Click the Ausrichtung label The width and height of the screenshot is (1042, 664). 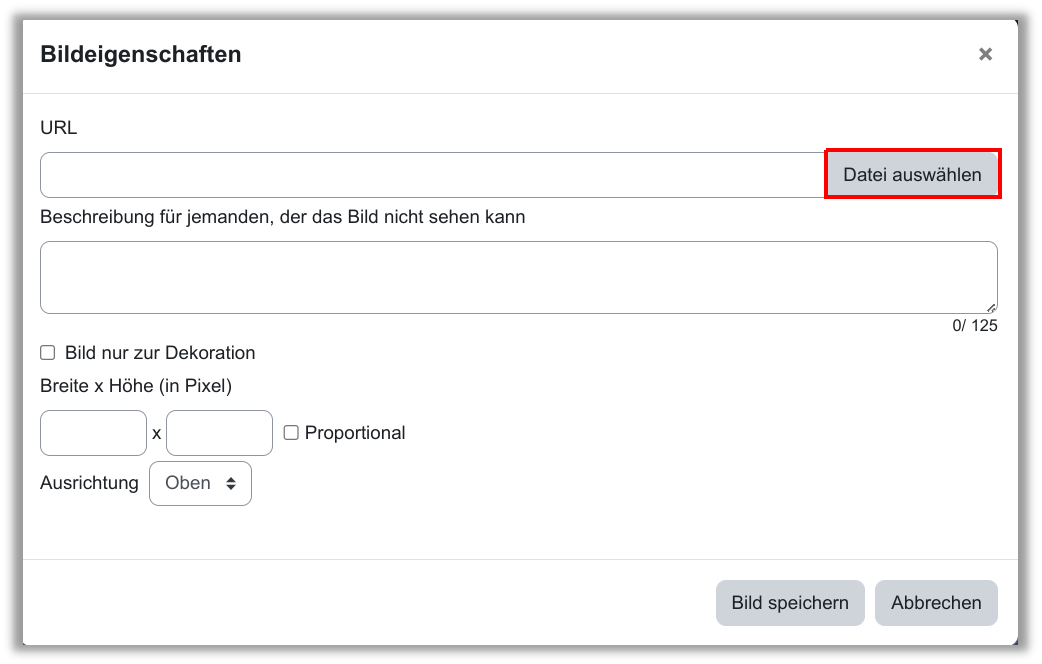[89, 483]
